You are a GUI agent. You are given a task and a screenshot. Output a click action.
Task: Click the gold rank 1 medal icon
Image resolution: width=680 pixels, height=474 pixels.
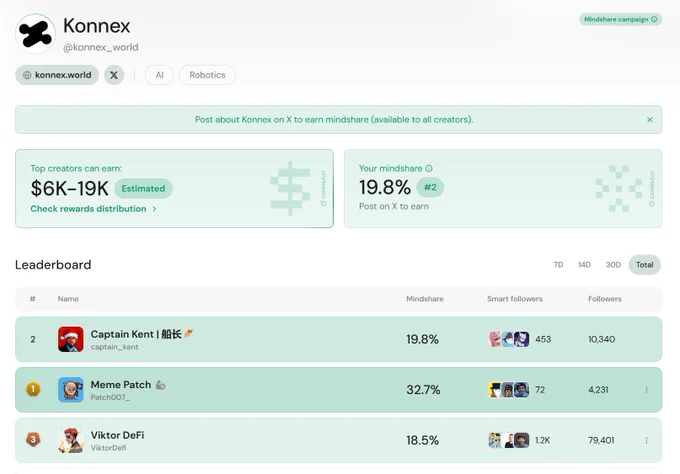[33, 389]
